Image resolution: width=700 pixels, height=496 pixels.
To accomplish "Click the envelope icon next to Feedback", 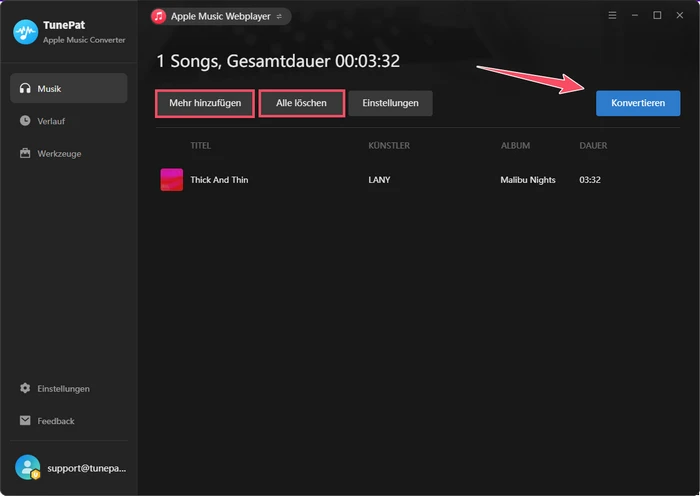I will [25, 420].
